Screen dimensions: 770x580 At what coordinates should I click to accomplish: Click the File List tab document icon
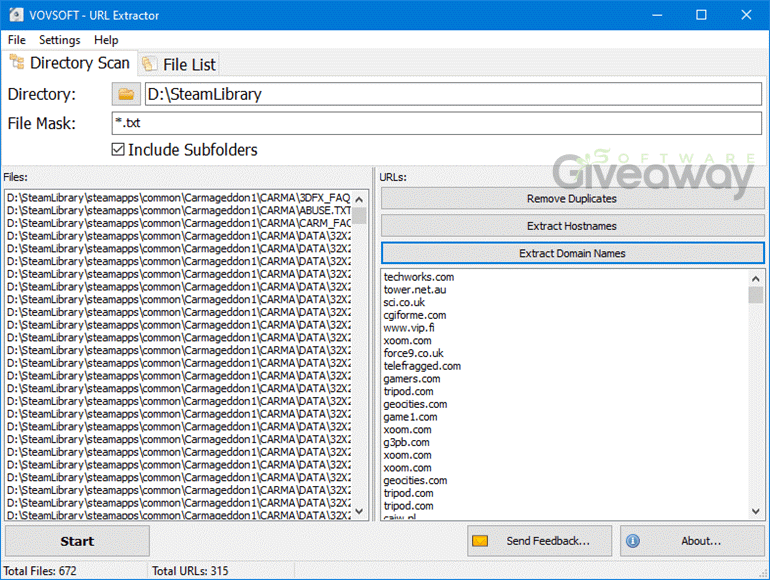coord(149,64)
